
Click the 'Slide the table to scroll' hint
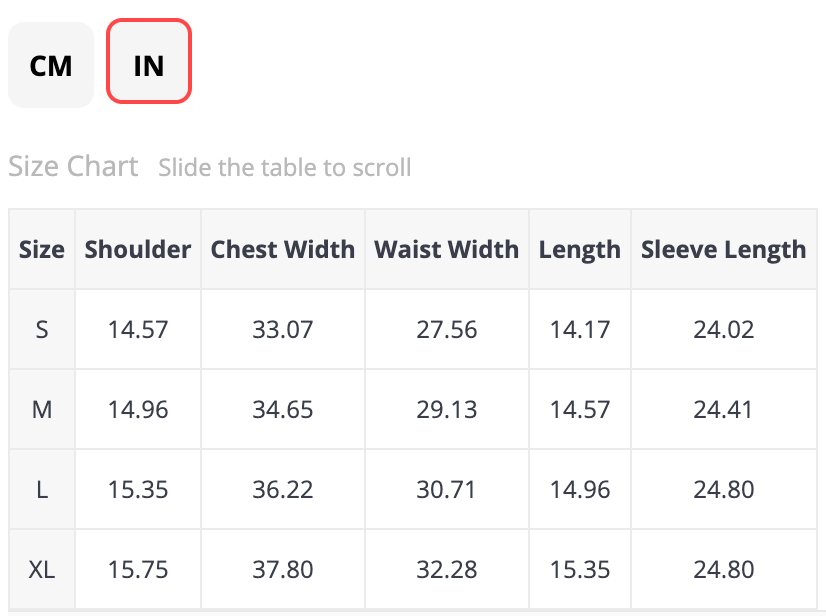[x=285, y=167]
